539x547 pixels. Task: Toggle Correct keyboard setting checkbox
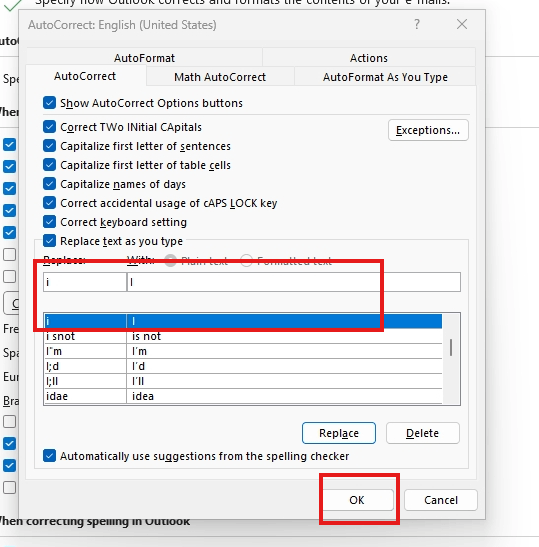pyautogui.click(x=49, y=222)
